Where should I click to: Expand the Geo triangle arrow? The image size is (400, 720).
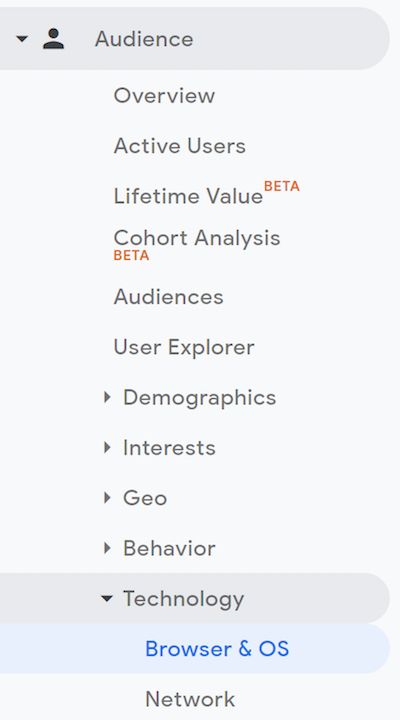coord(107,498)
